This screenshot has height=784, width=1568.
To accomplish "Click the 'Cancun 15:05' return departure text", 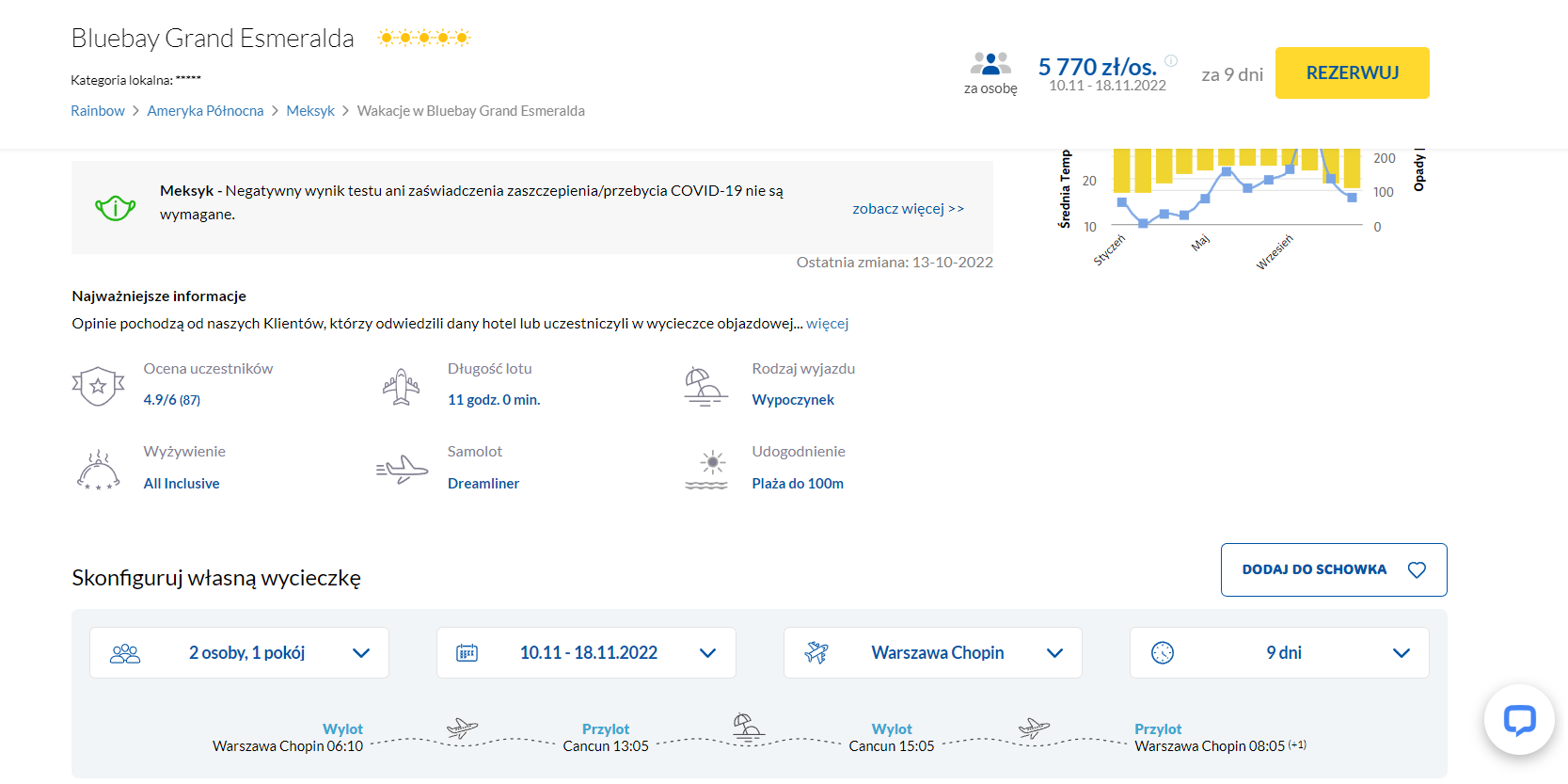I will 892,745.
